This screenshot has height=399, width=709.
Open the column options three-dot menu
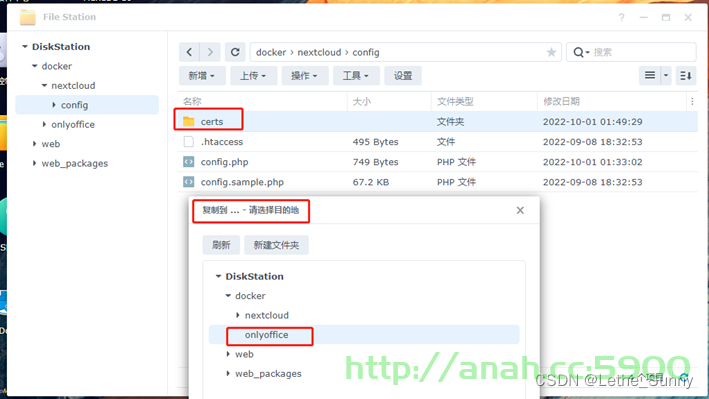[x=692, y=102]
